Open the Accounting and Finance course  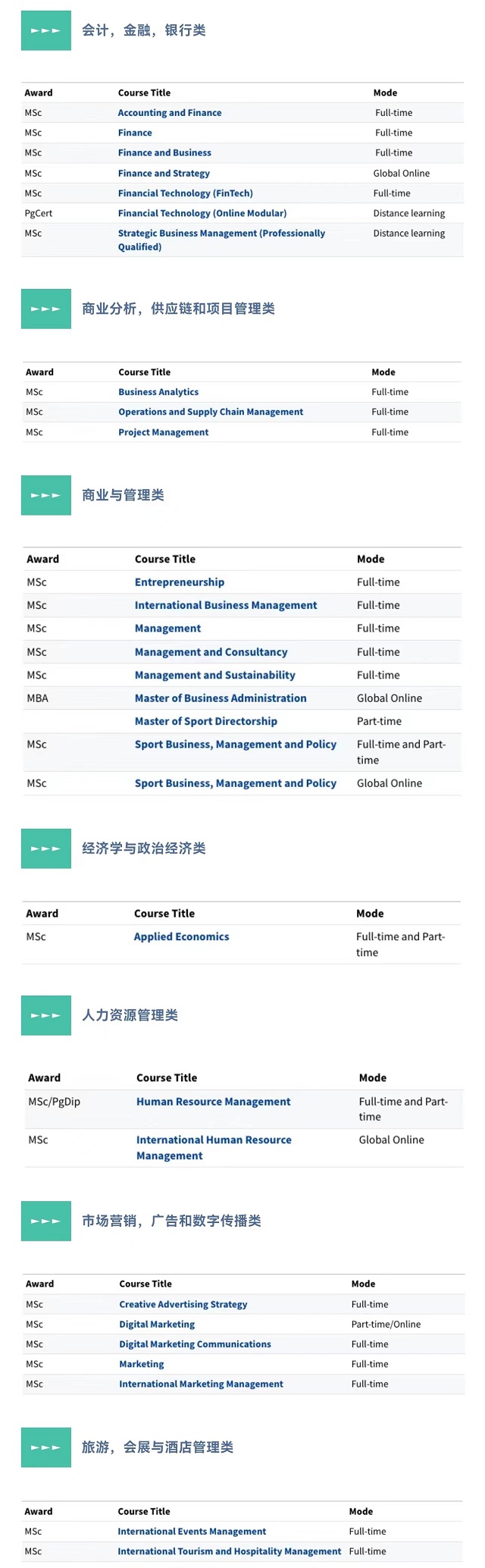170,113
